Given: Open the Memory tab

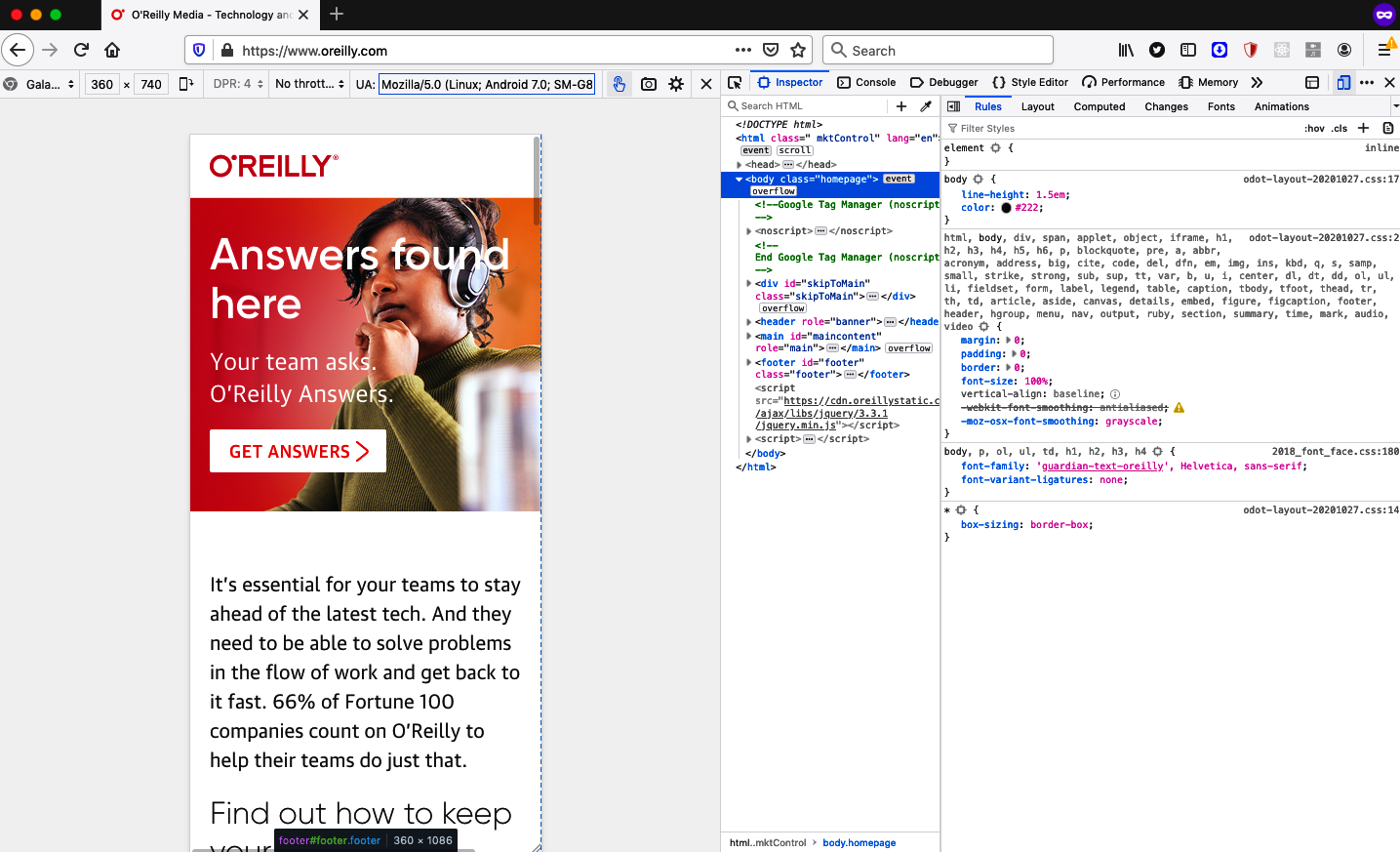Looking at the screenshot, I should coord(1209,83).
